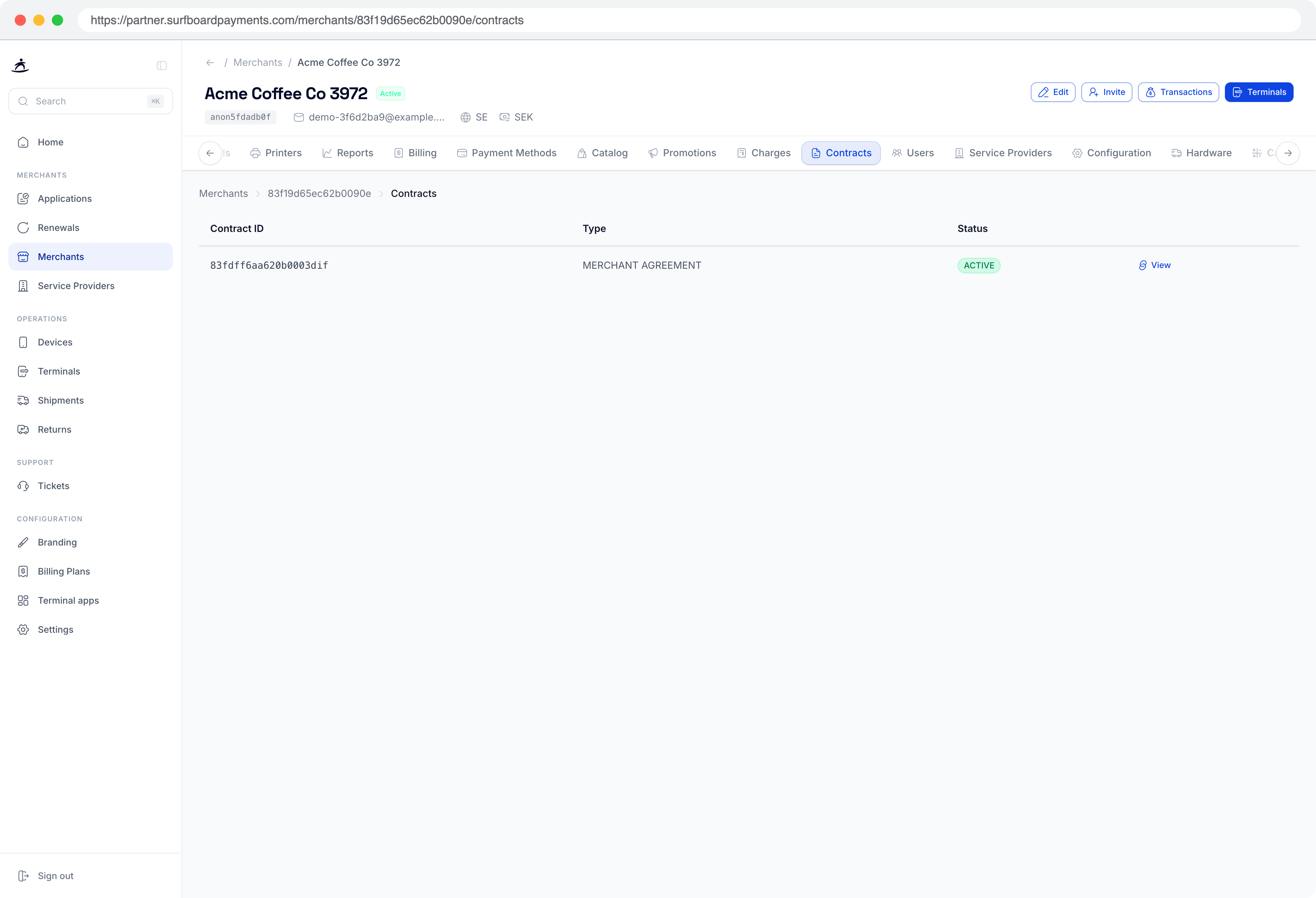Click the Edit merchant button

tap(1053, 92)
